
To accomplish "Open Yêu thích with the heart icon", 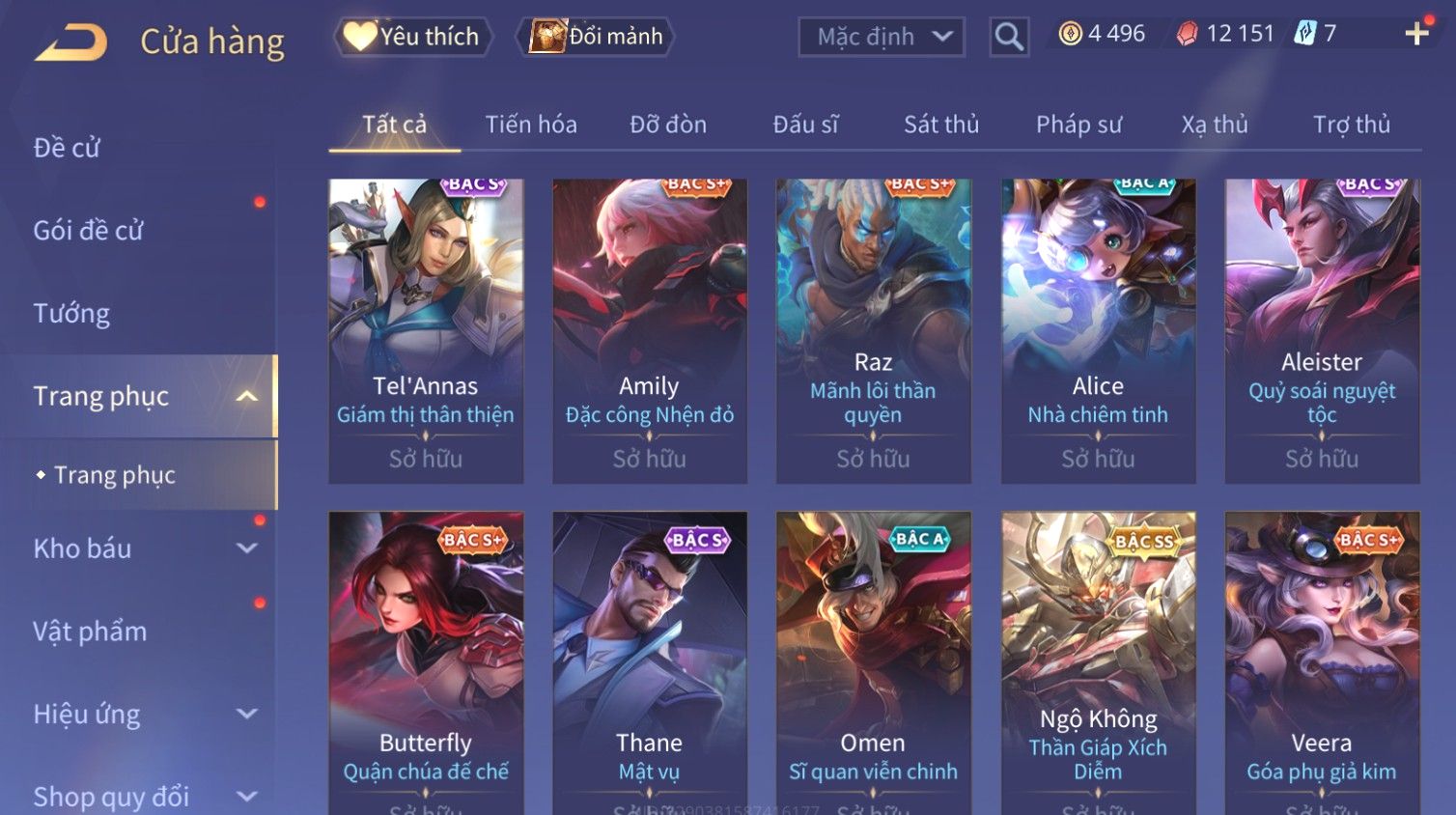I will [412, 37].
